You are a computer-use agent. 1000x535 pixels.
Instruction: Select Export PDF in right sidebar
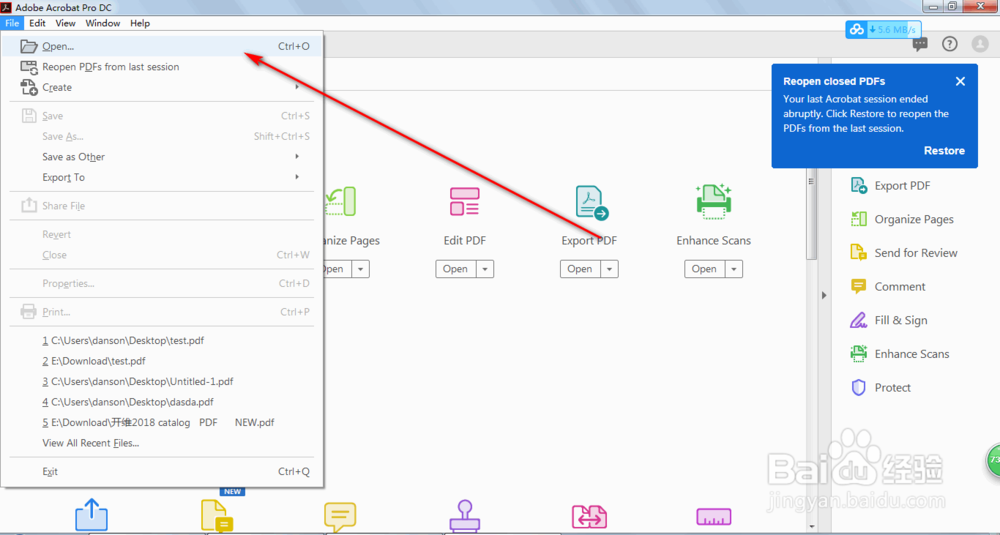[x=890, y=186]
